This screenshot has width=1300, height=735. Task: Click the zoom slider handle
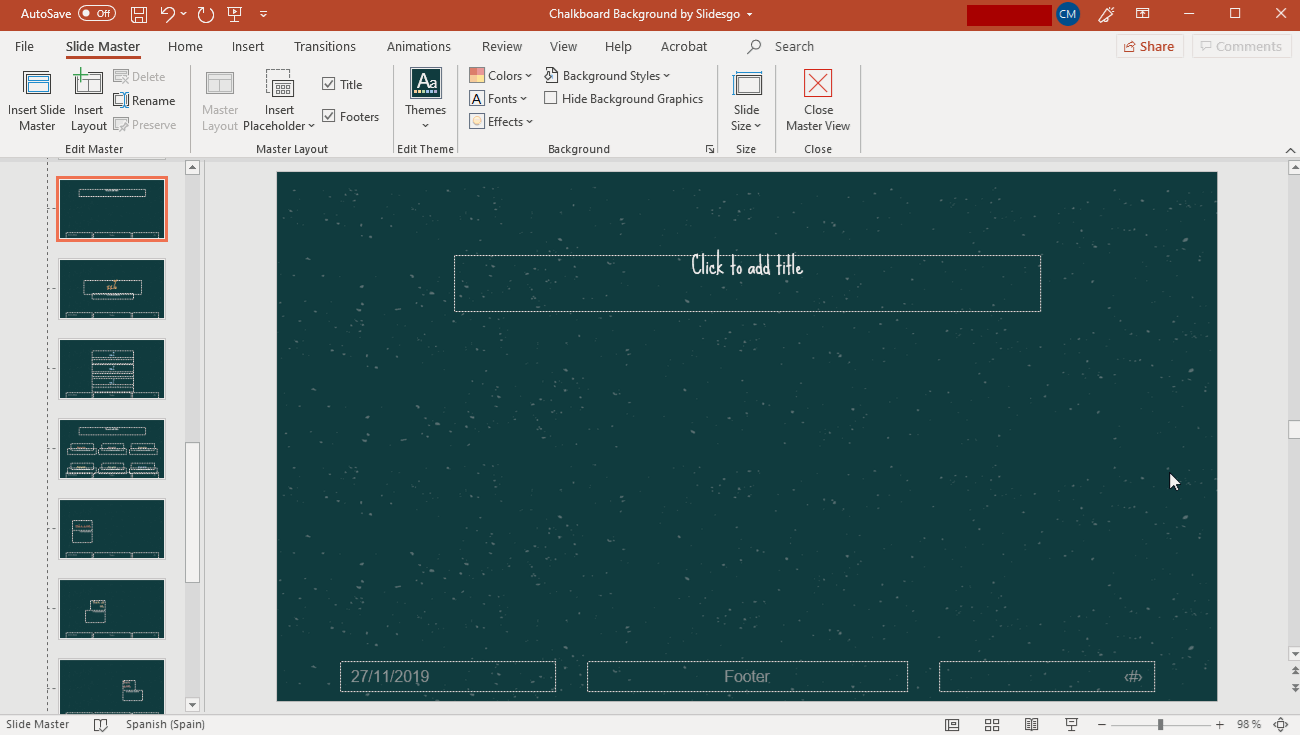[1160, 724]
